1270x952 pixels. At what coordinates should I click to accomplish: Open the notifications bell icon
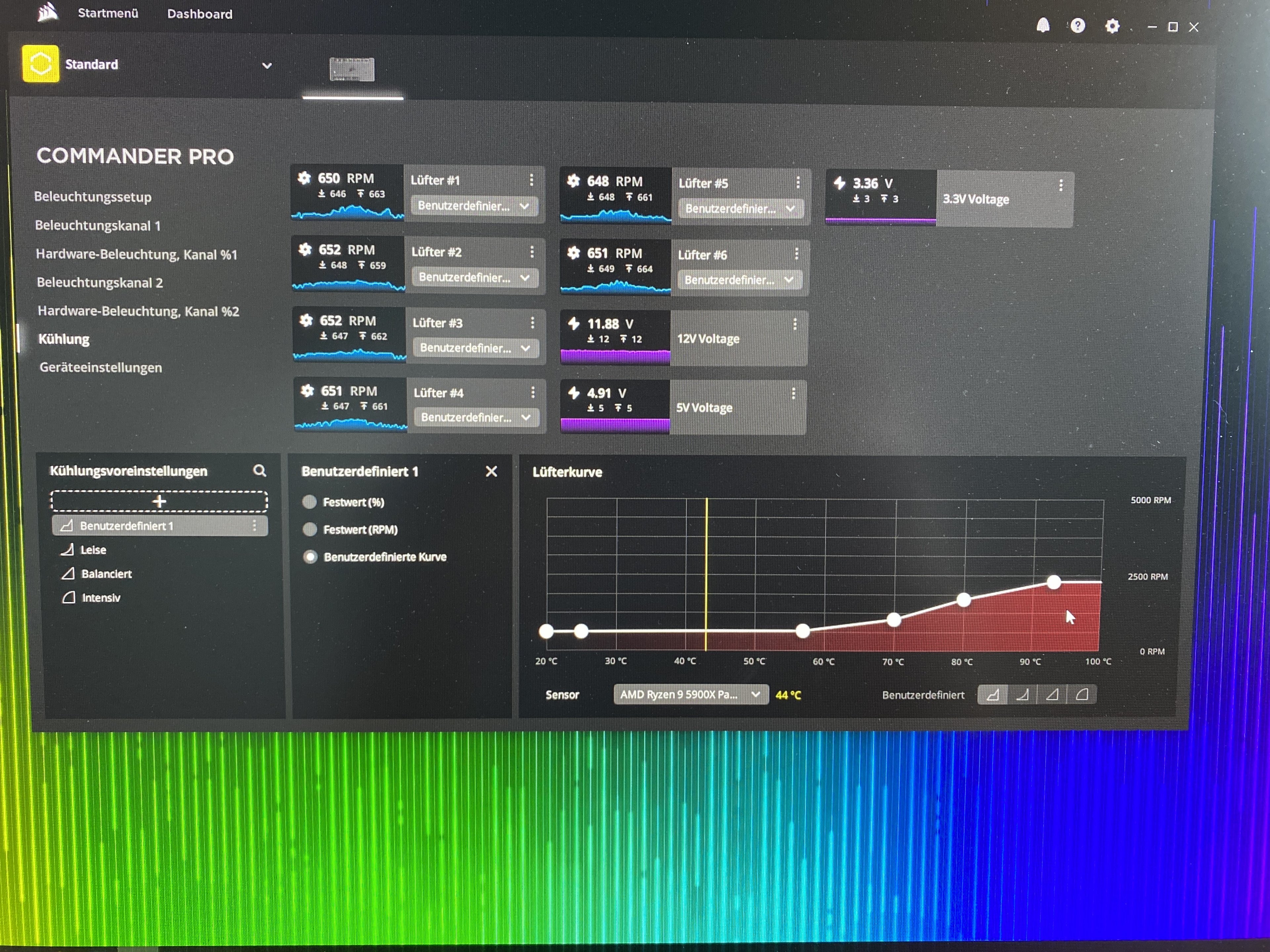[x=1043, y=25]
